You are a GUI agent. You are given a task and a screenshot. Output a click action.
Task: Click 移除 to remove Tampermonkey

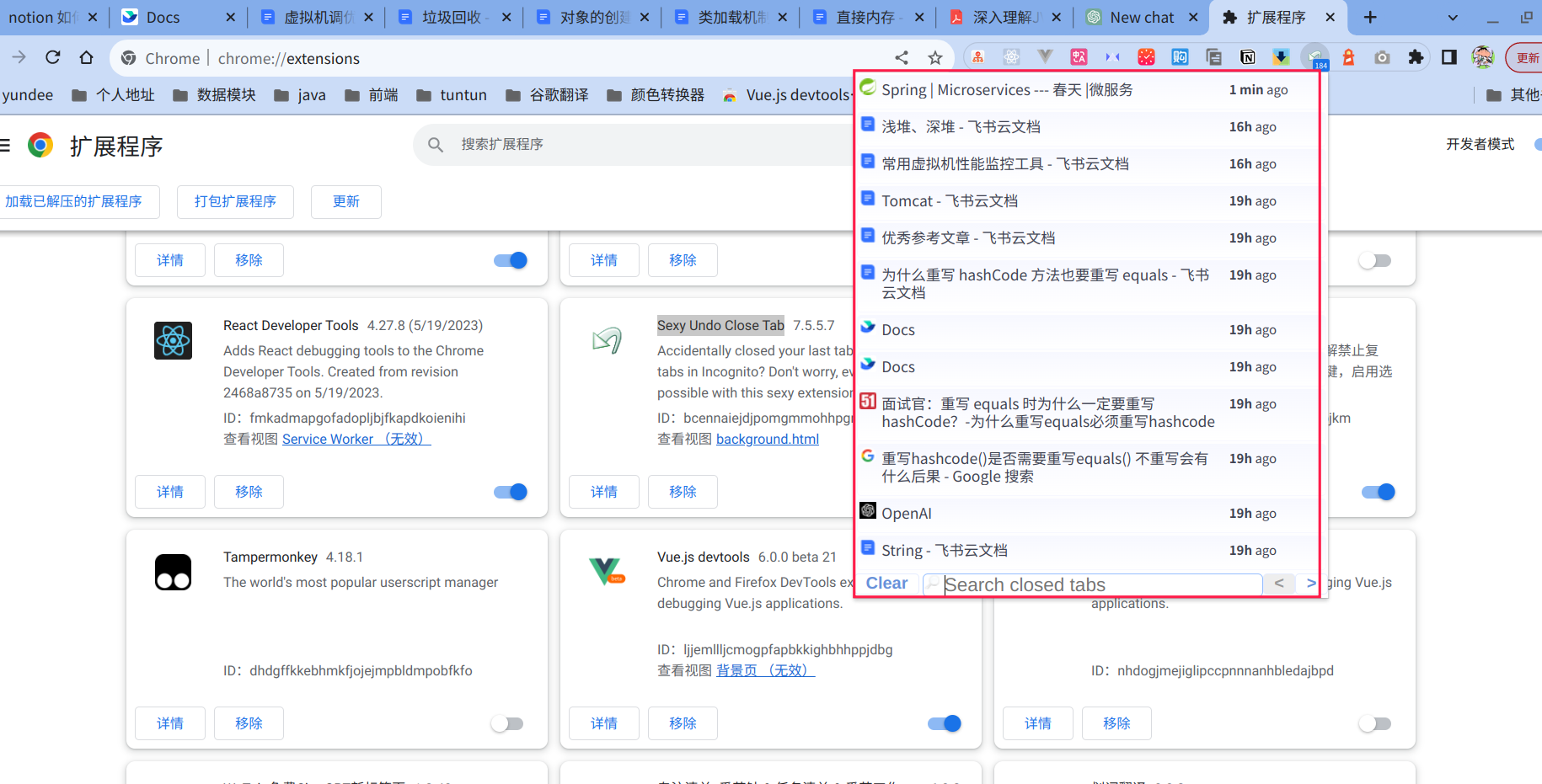click(249, 723)
